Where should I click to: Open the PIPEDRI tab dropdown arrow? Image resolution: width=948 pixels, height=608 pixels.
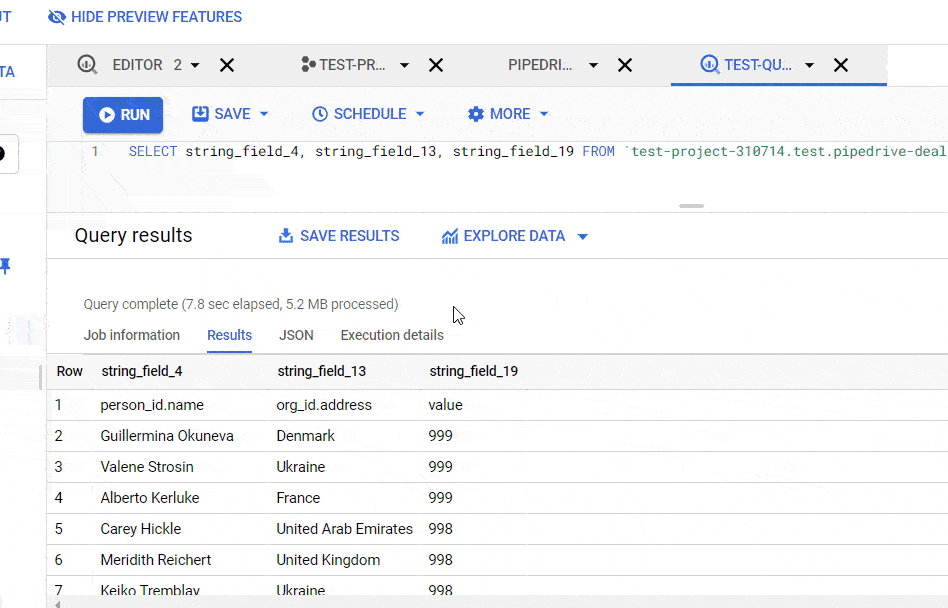[594, 65]
